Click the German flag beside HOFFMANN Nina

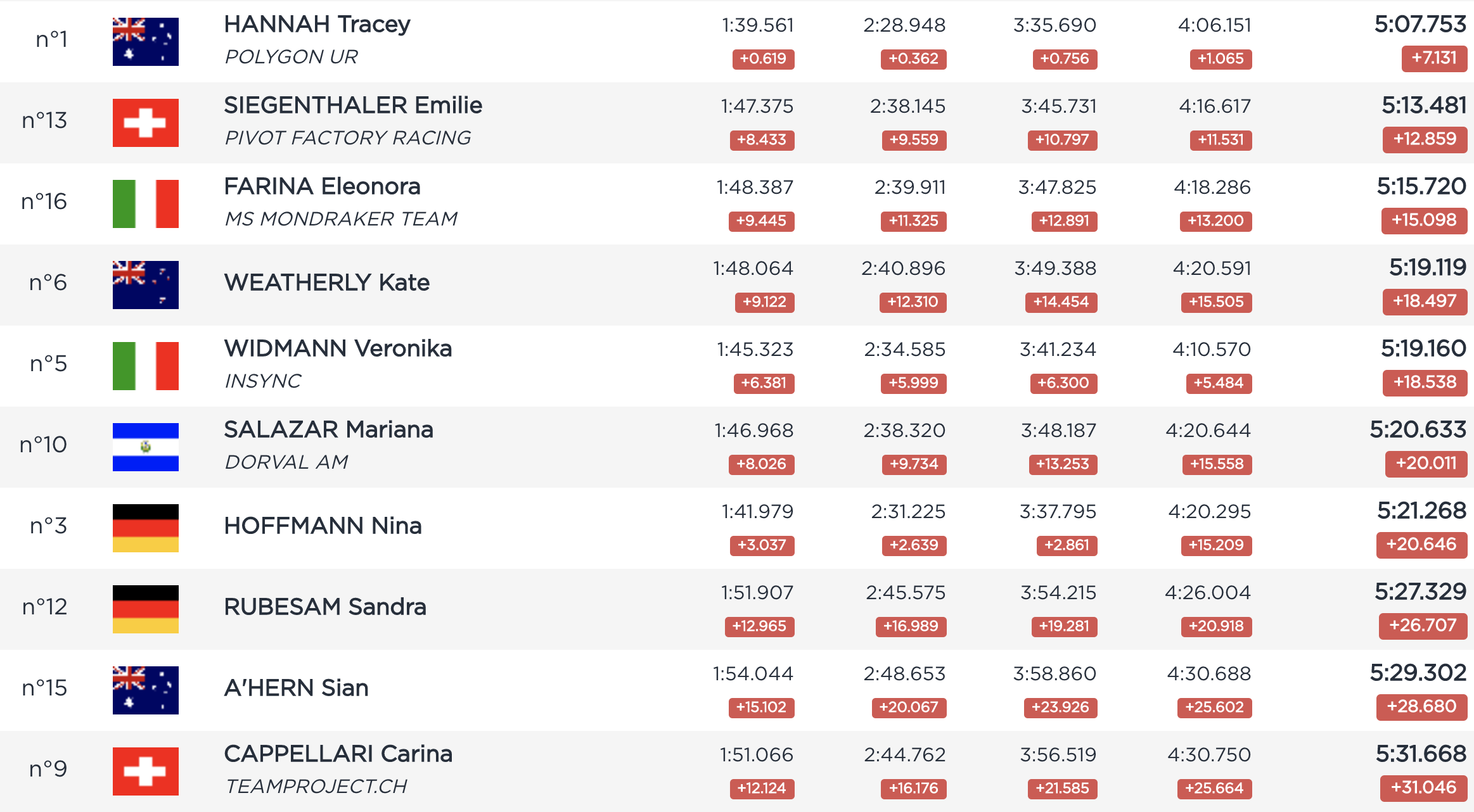pyautogui.click(x=146, y=528)
